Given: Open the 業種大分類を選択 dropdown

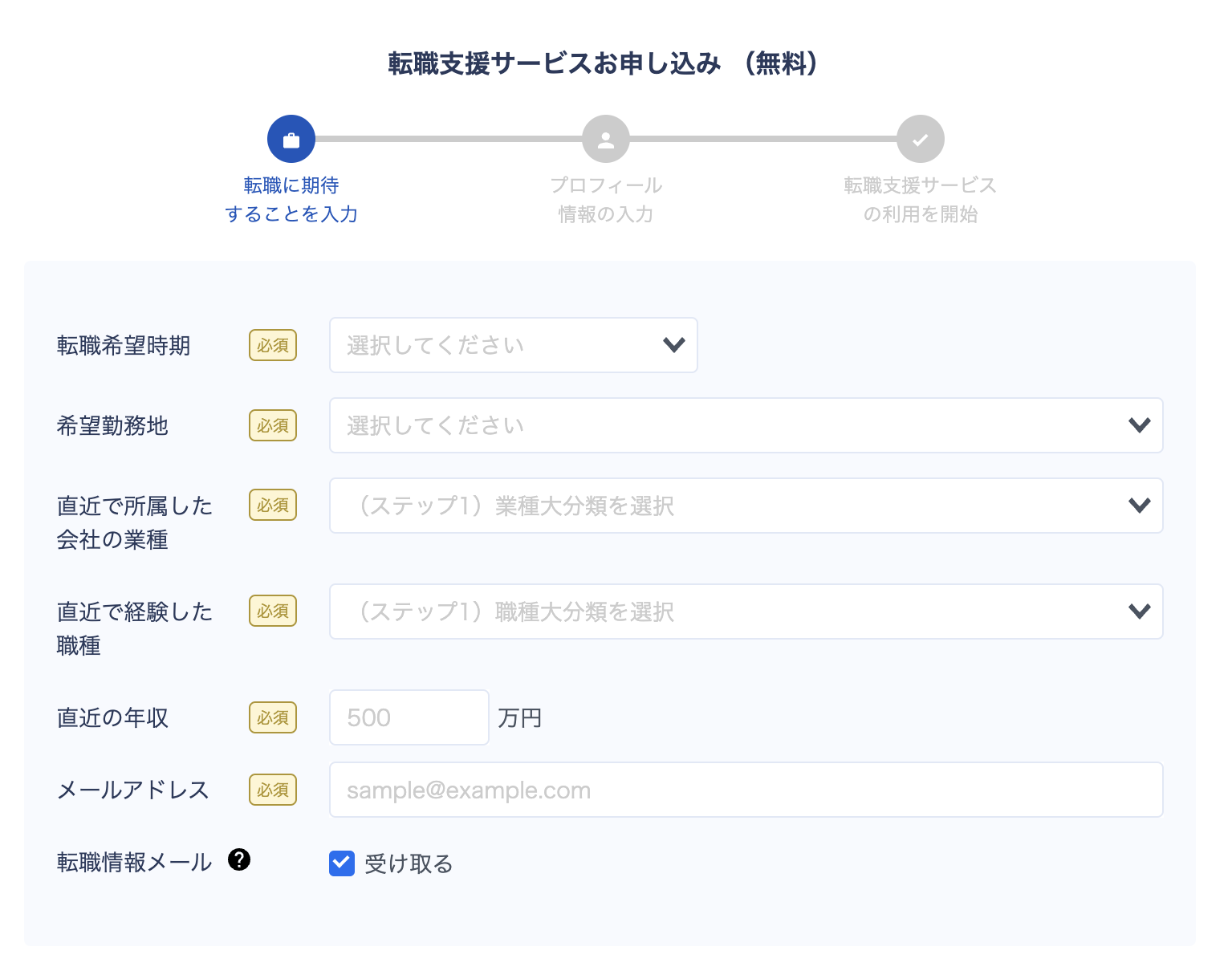Looking at the screenshot, I should click(x=746, y=506).
